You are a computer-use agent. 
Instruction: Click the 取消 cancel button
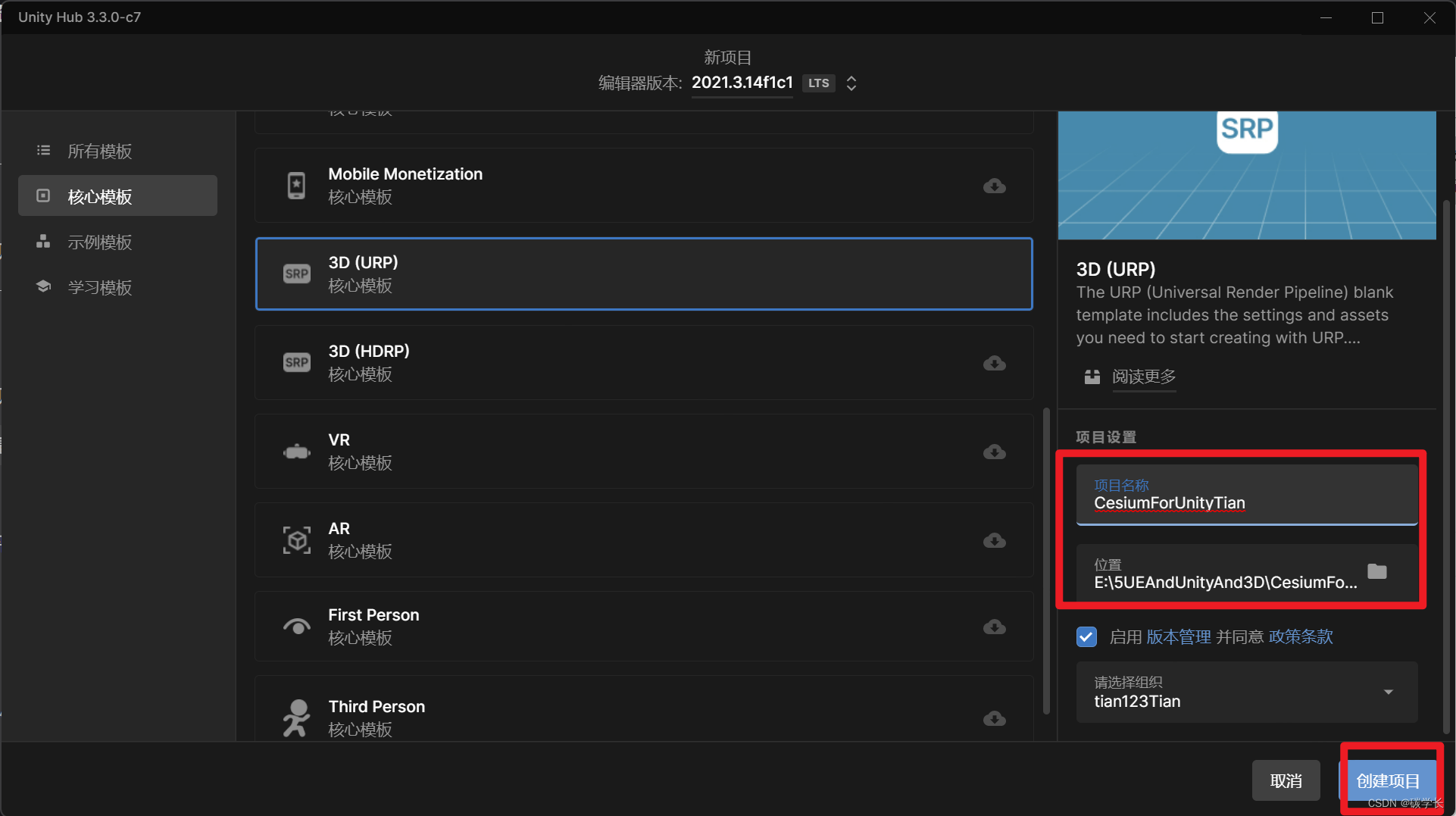click(x=1286, y=780)
